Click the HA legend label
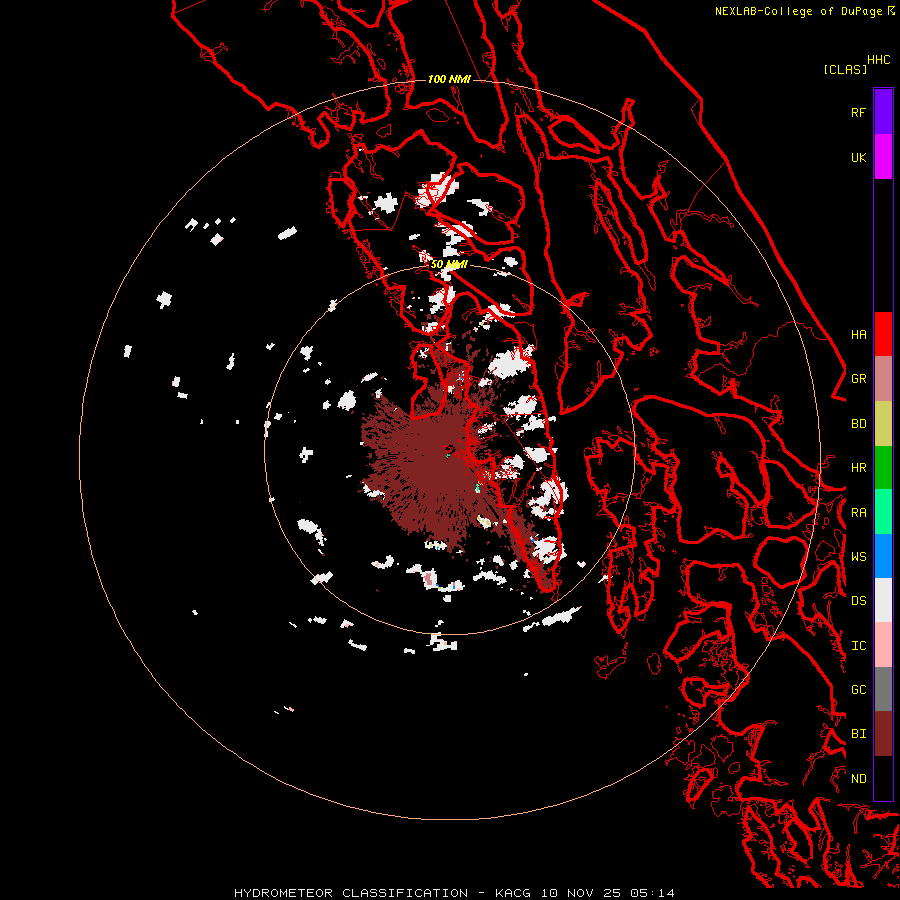Image resolution: width=900 pixels, height=900 pixels. click(858, 335)
